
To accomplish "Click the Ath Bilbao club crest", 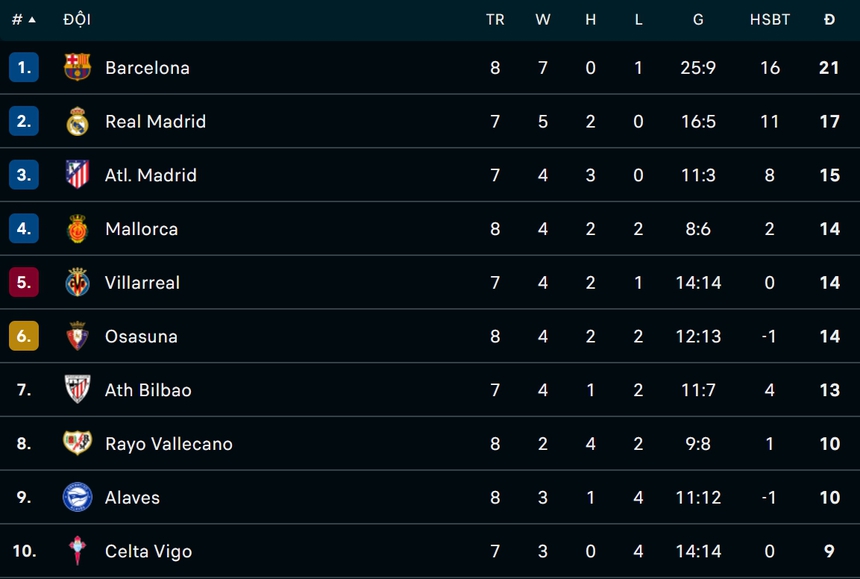I will point(77,390).
